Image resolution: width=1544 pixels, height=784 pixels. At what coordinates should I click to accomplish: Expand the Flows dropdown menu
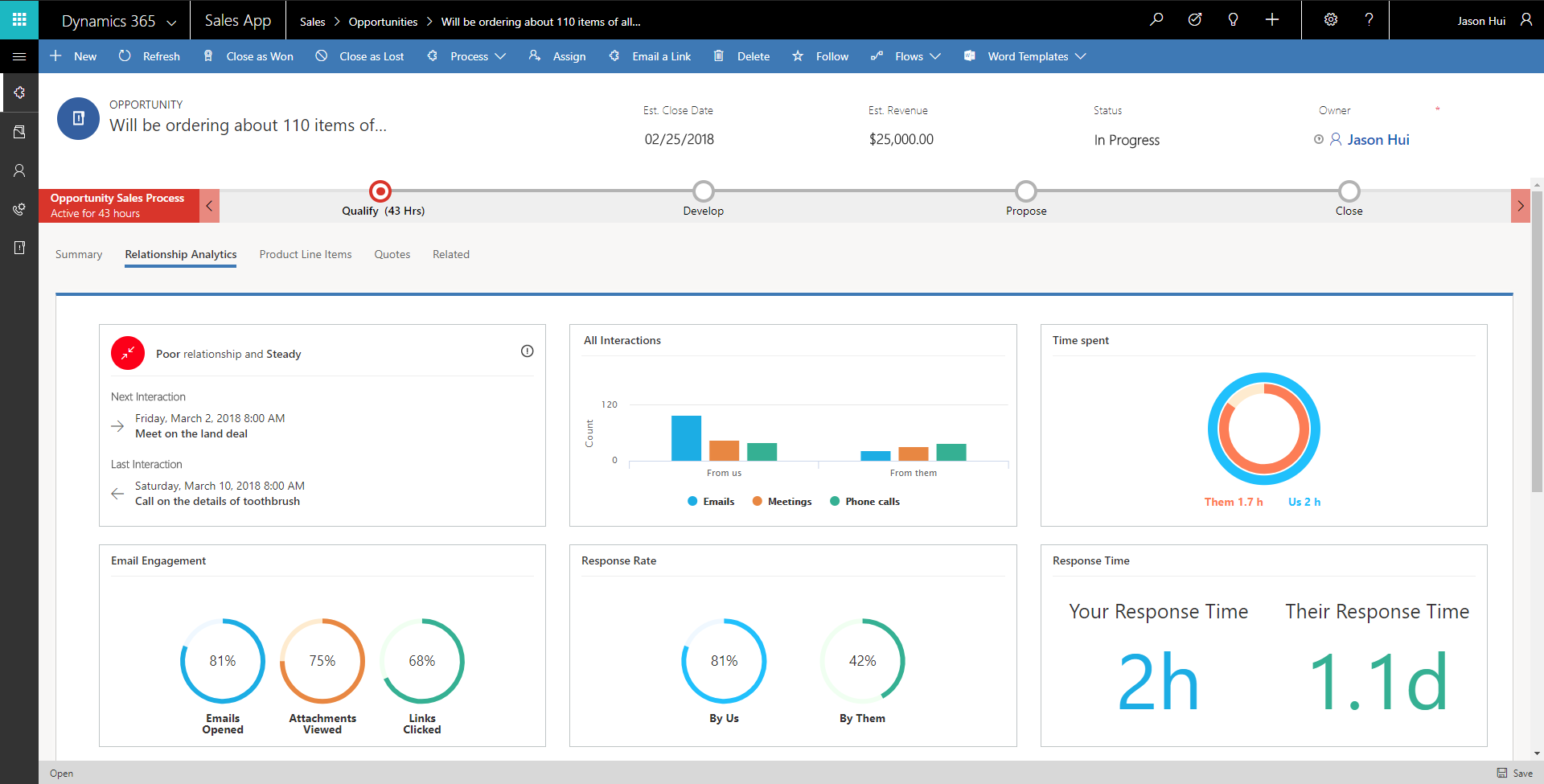935,56
